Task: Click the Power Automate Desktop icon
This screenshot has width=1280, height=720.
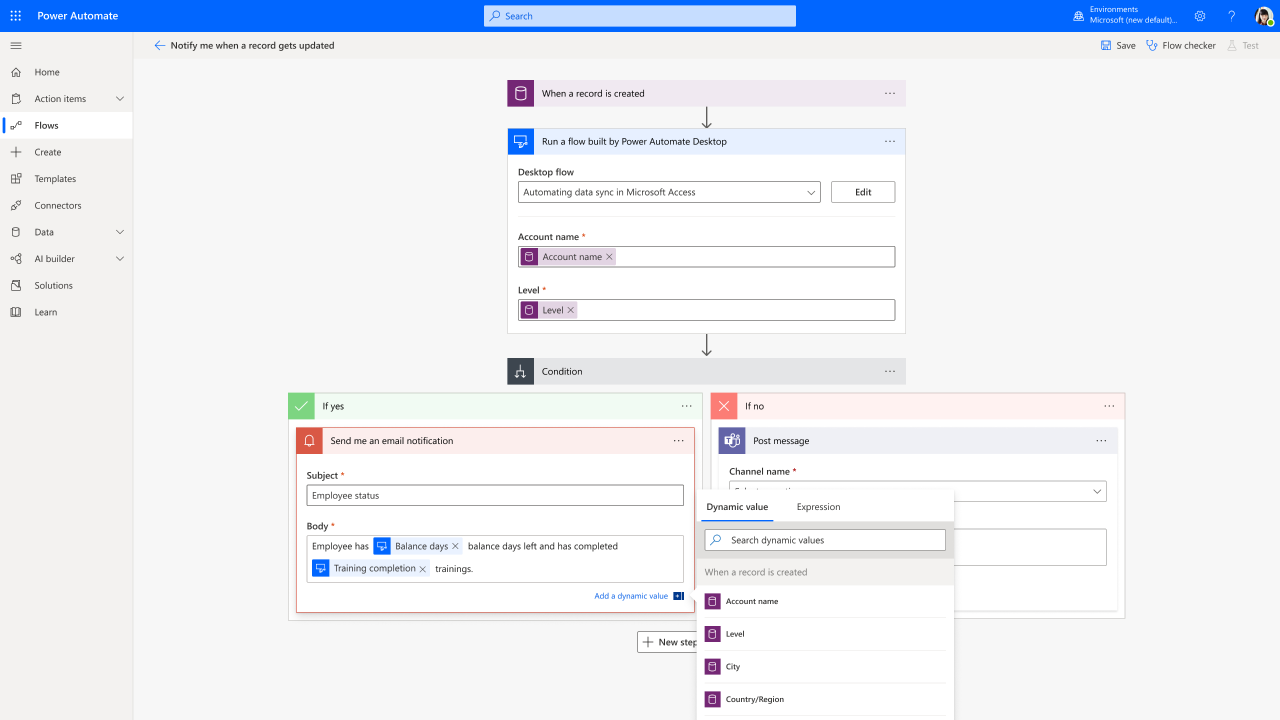Action: tap(521, 141)
